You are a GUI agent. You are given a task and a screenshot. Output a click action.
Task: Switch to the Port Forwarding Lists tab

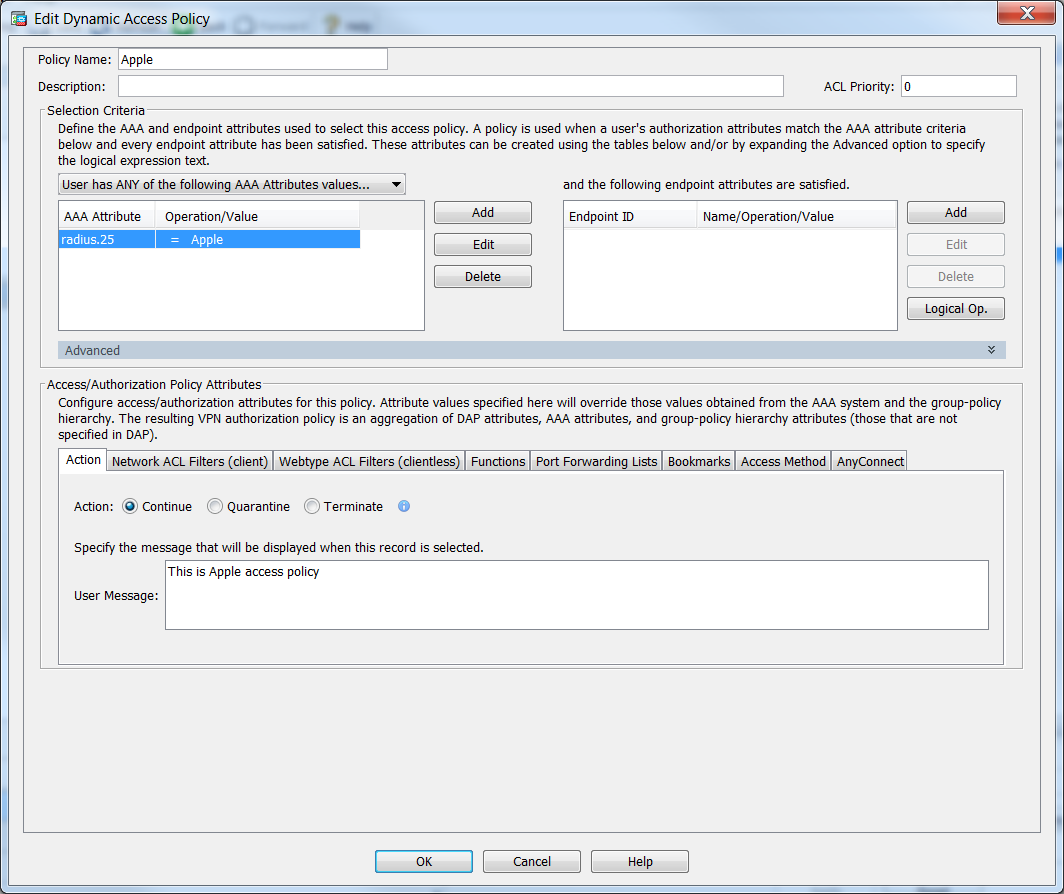596,461
